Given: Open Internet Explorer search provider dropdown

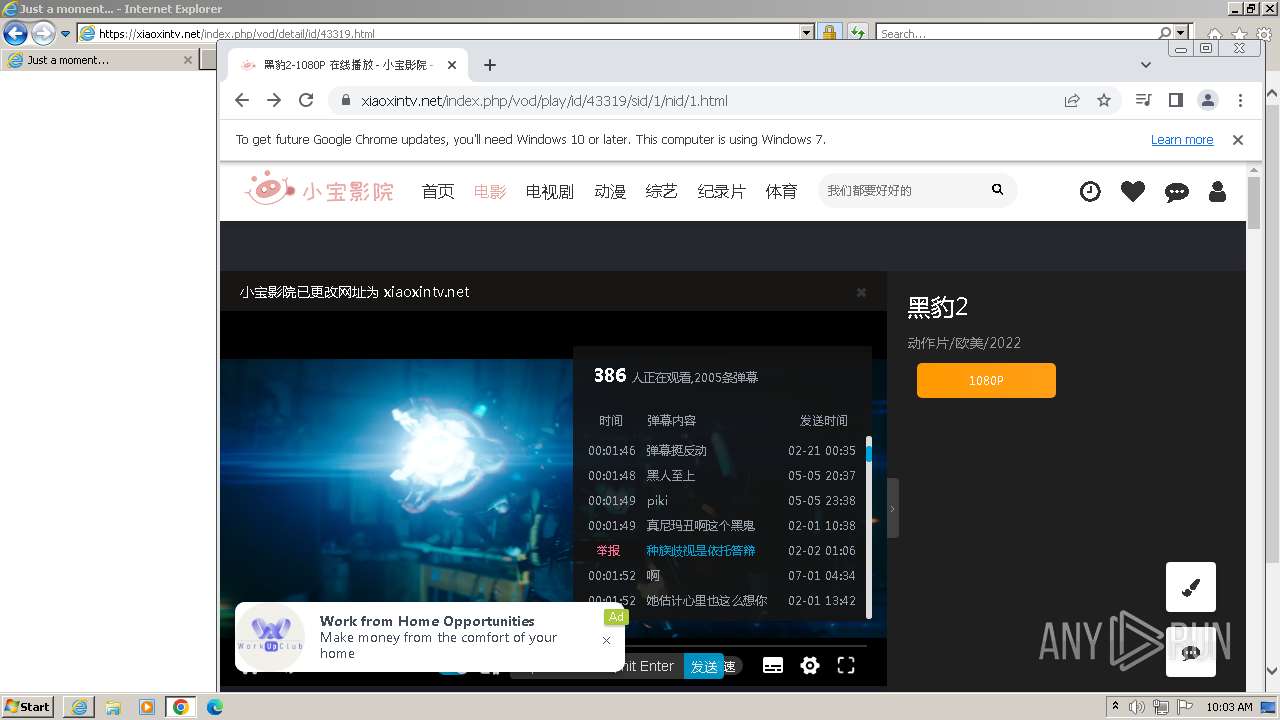Looking at the screenshot, I should pos(1181,33).
